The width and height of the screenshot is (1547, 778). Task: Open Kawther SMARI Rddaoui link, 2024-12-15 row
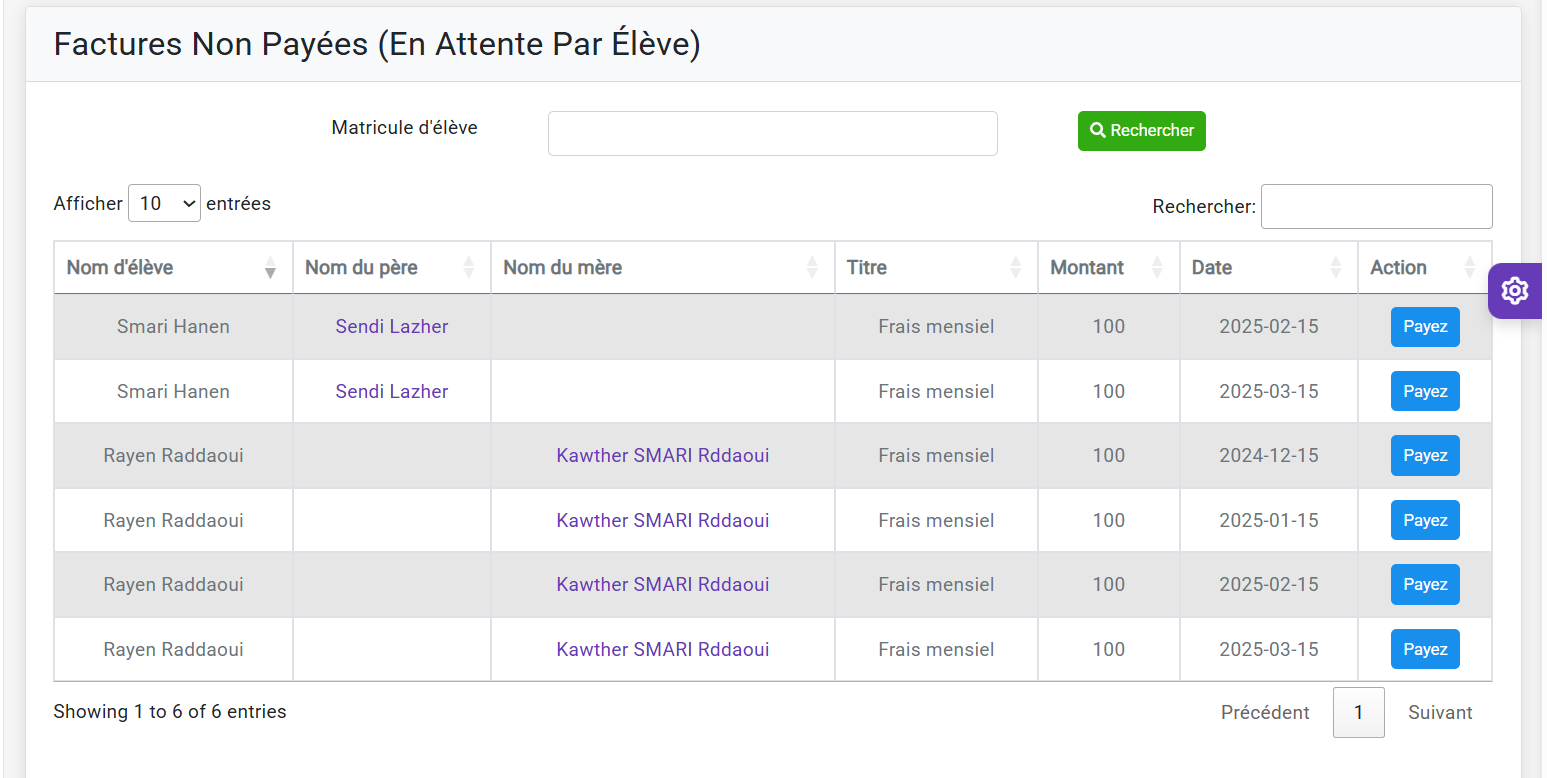[x=662, y=456]
